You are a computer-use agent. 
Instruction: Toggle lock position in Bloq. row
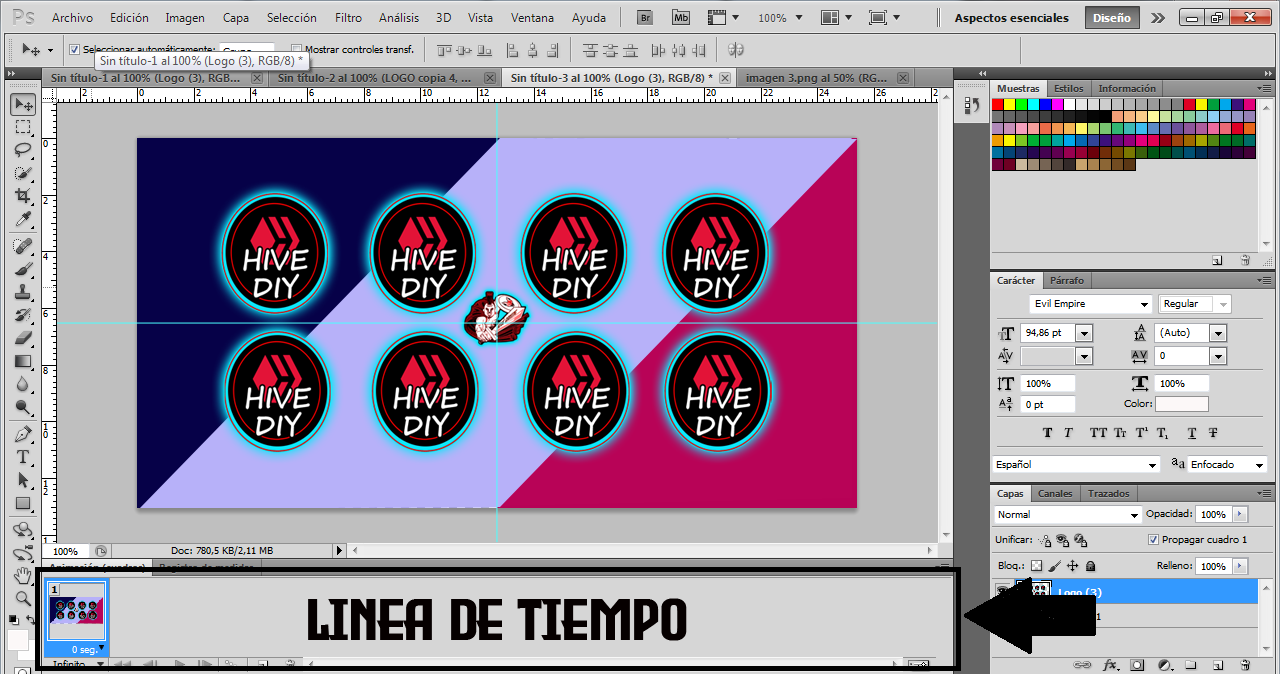click(1072, 566)
